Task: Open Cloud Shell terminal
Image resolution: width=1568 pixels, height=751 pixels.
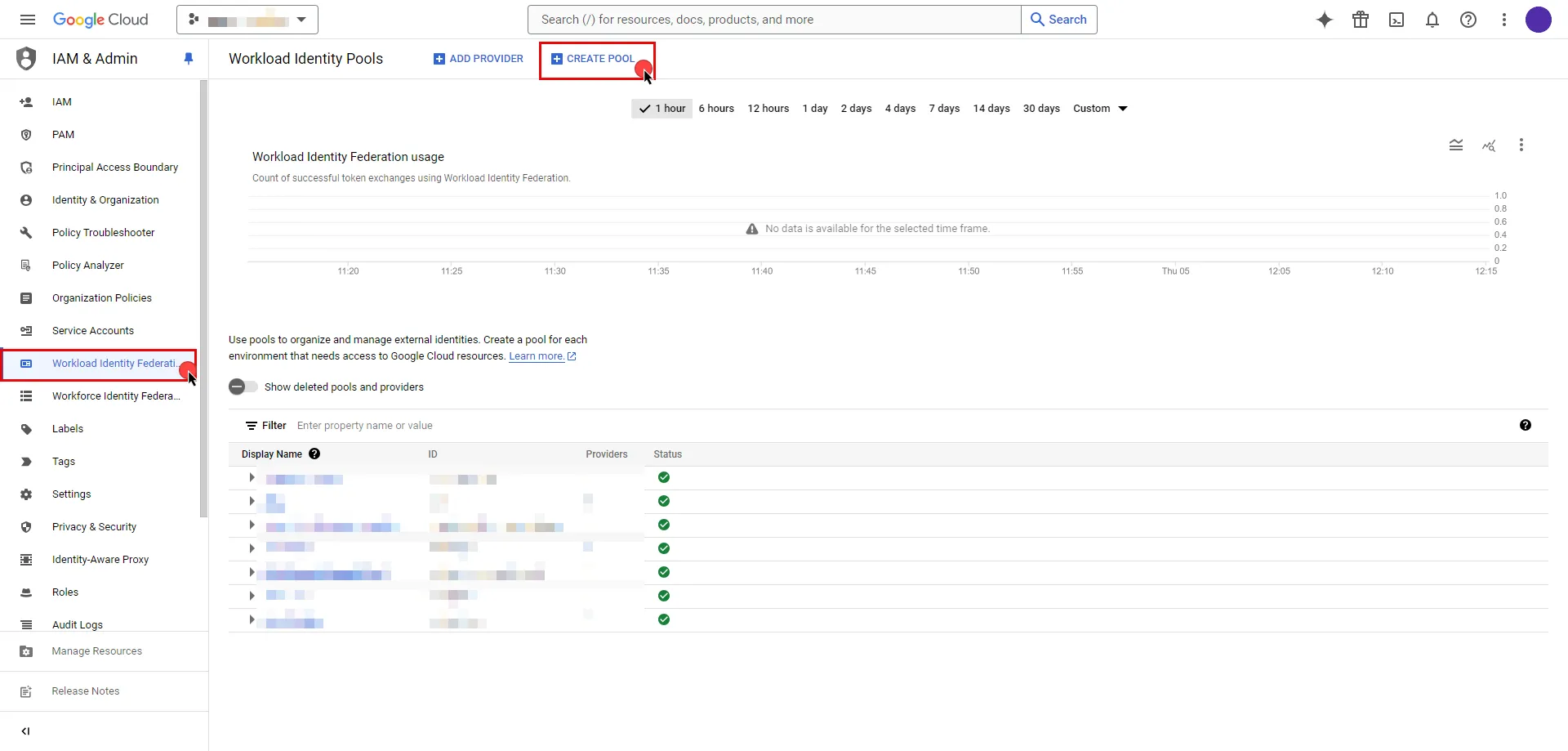Action: click(1396, 20)
